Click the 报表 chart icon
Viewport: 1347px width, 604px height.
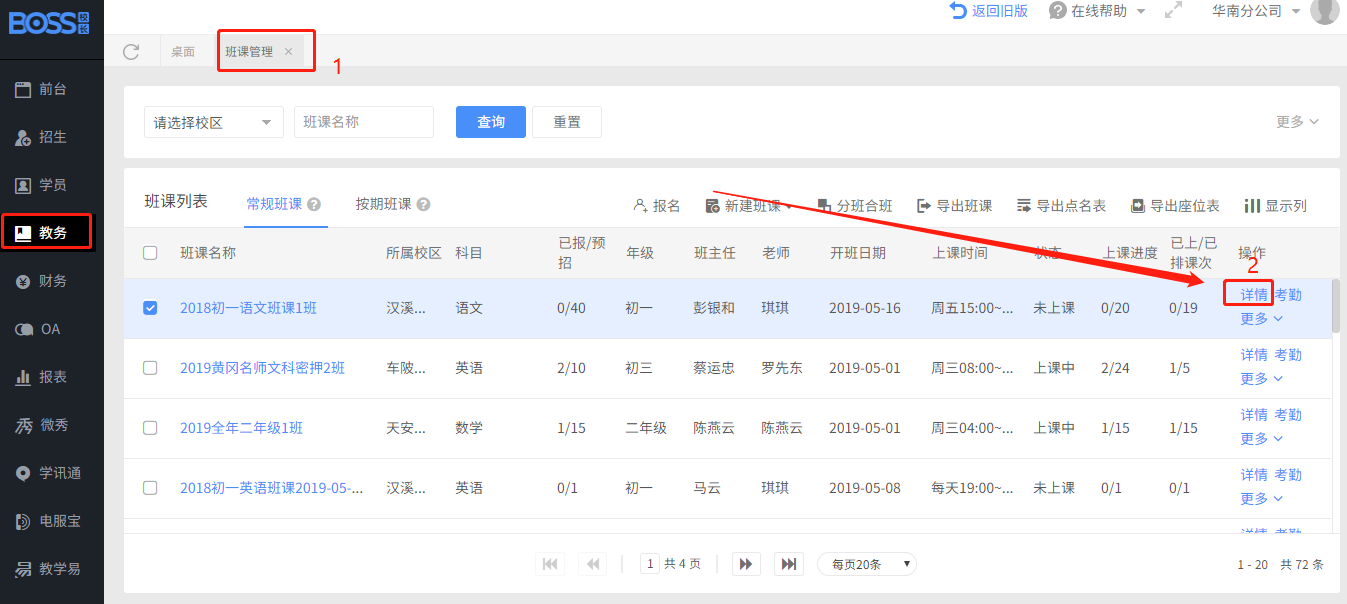pos(23,377)
